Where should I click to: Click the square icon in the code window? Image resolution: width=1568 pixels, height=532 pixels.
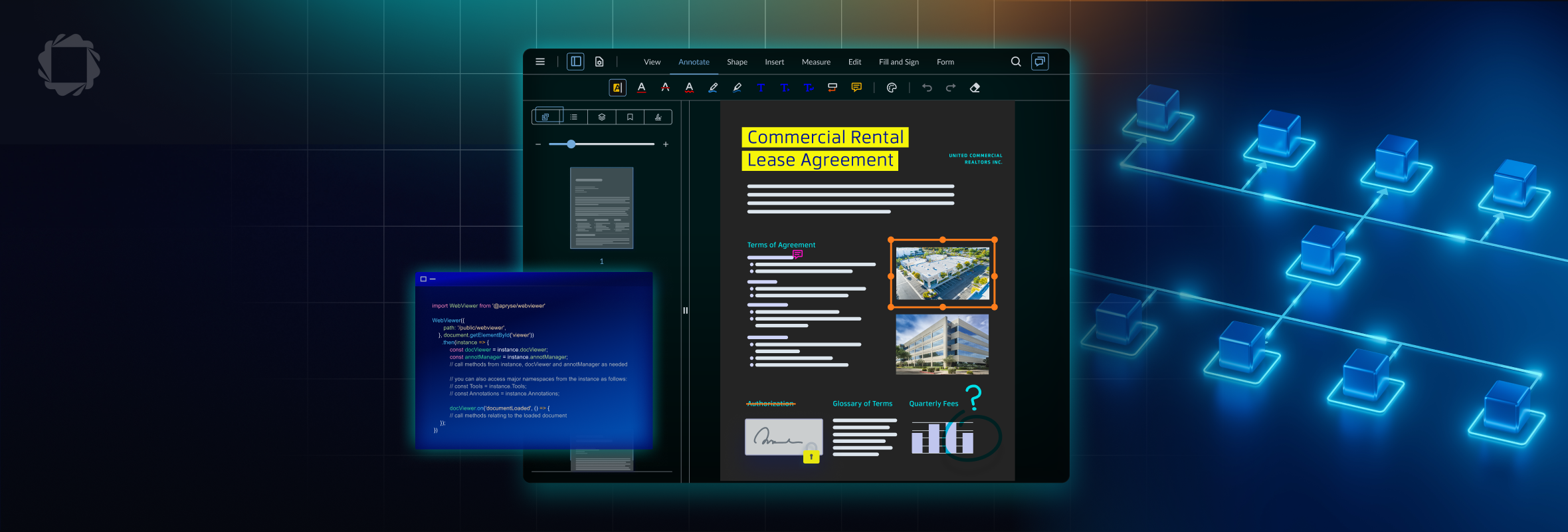point(423,279)
